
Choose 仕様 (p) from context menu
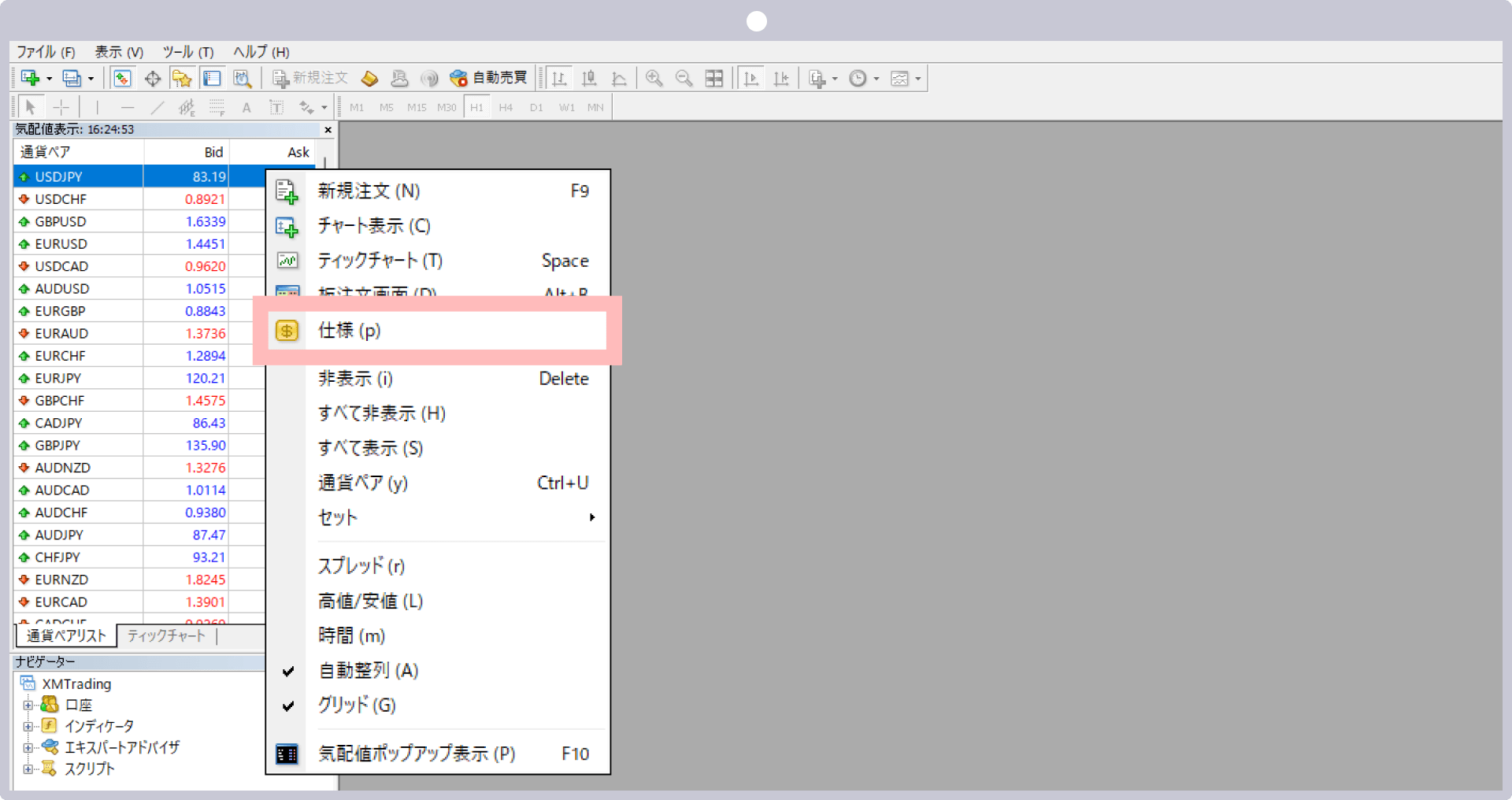[x=438, y=330]
